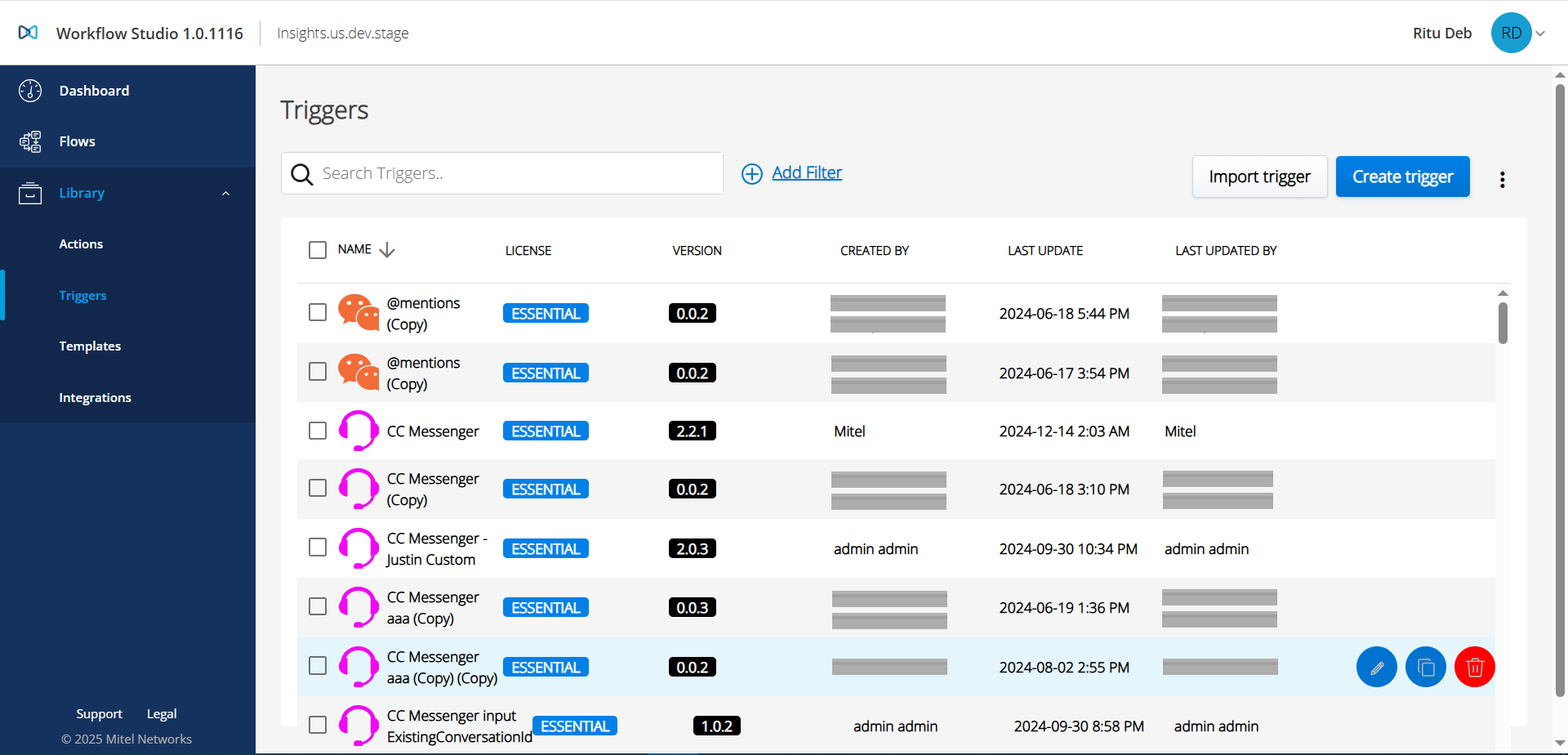Toggle the select-all checkbox in header row
Viewport: 1568px width, 755px height.
318,250
